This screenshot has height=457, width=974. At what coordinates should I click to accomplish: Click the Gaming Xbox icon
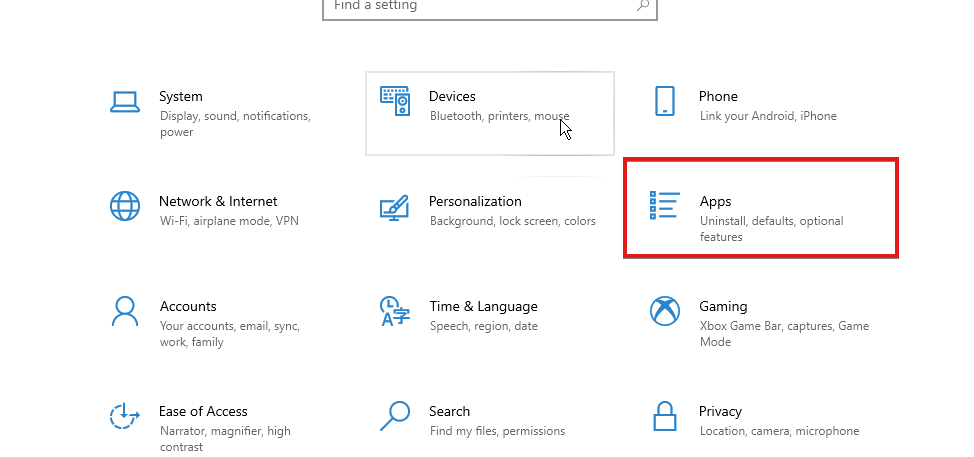pyautogui.click(x=665, y=310)
